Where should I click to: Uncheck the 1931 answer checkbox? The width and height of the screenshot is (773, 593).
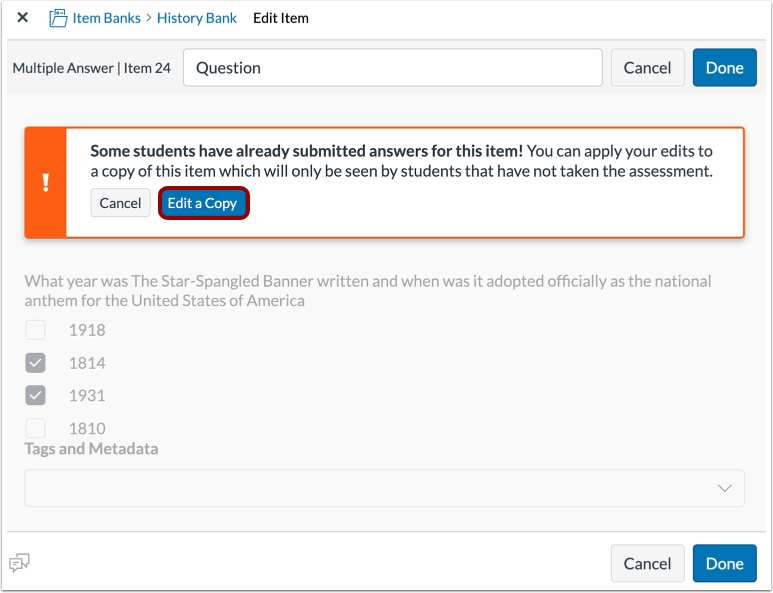[x=35, y=396]
